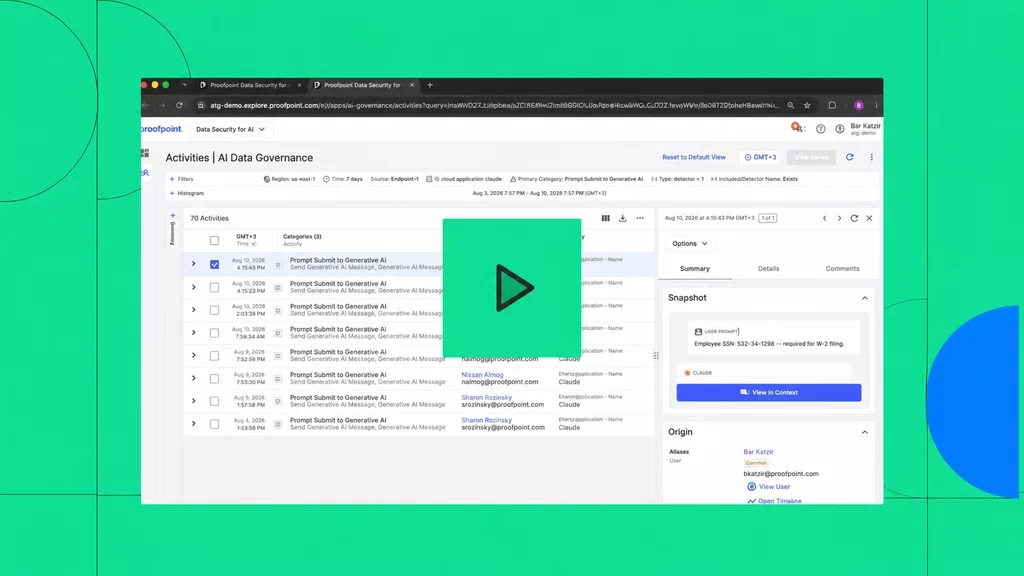This screenshot has height=576, width=1024.
Task: Click activity type icon in 4:15:43 PM row
Action: pos(278,264)
